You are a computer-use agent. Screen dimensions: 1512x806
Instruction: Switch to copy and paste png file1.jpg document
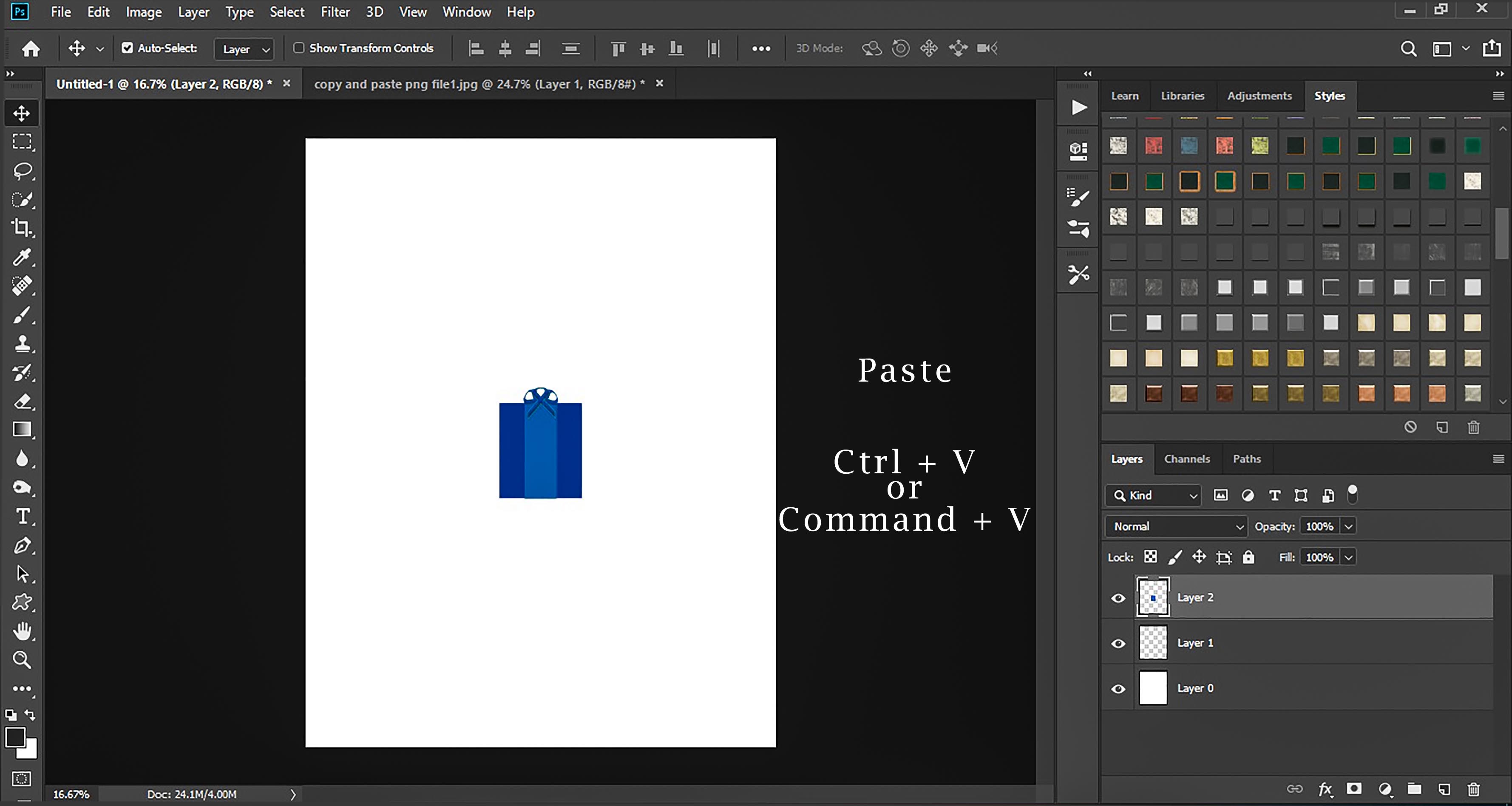478,84
